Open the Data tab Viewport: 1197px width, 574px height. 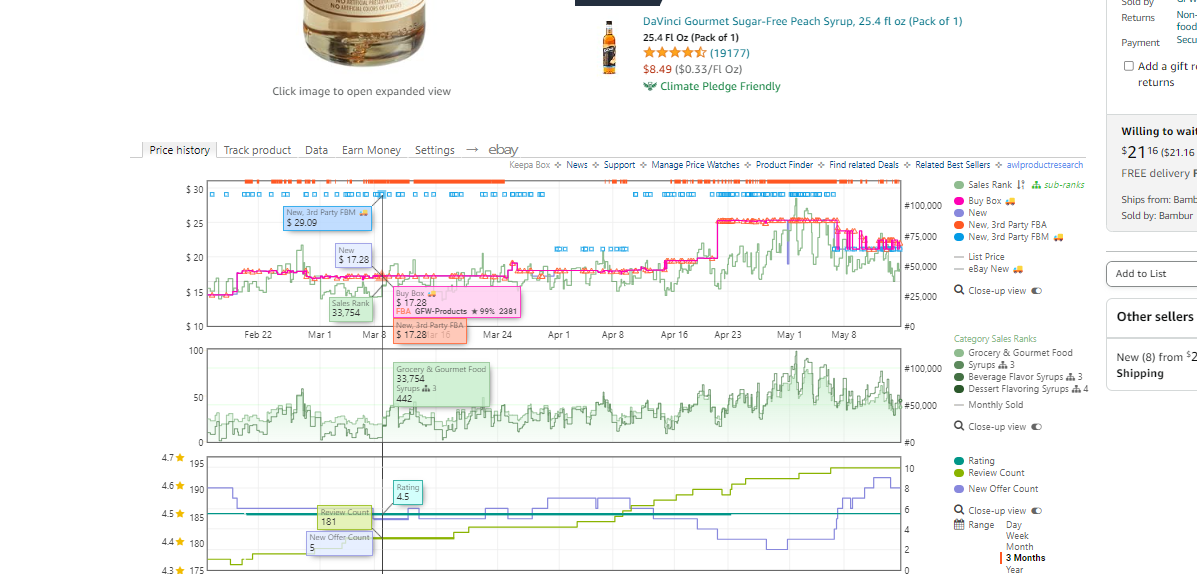click(x=317, y=150)
